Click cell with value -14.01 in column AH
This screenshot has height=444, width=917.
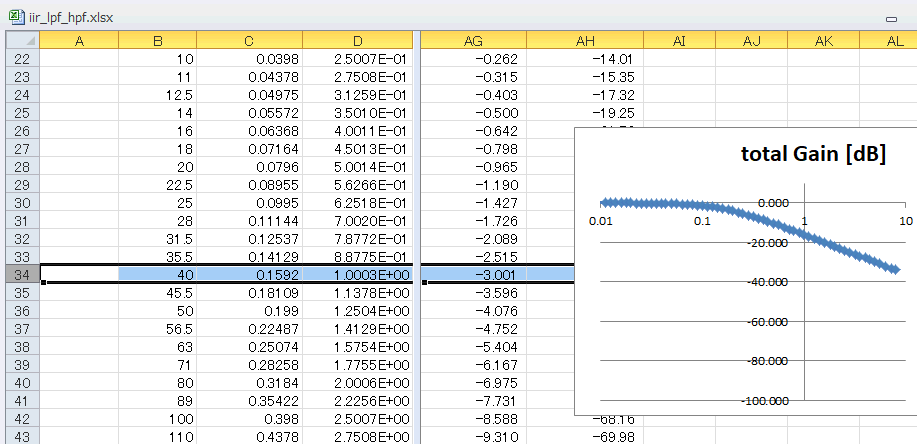[x=585, y=58]
